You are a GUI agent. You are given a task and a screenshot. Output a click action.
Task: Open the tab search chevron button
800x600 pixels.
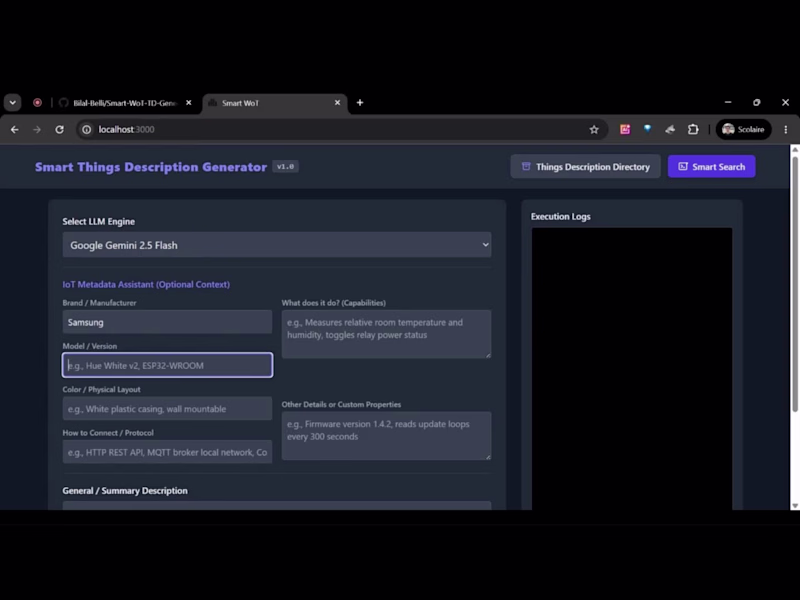[x=13, y=103]
